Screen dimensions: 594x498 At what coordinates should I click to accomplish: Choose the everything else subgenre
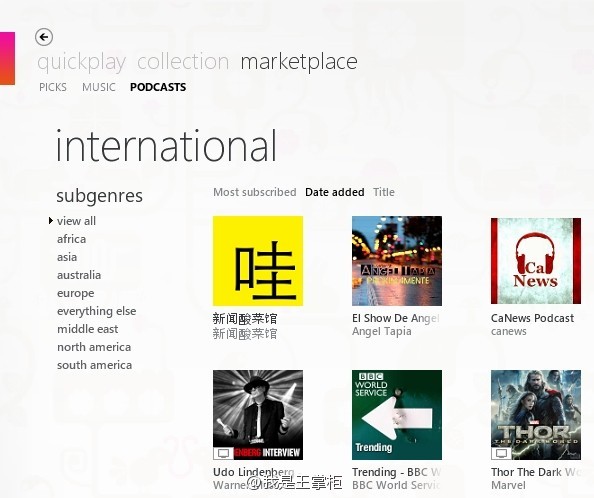(96, 311)
